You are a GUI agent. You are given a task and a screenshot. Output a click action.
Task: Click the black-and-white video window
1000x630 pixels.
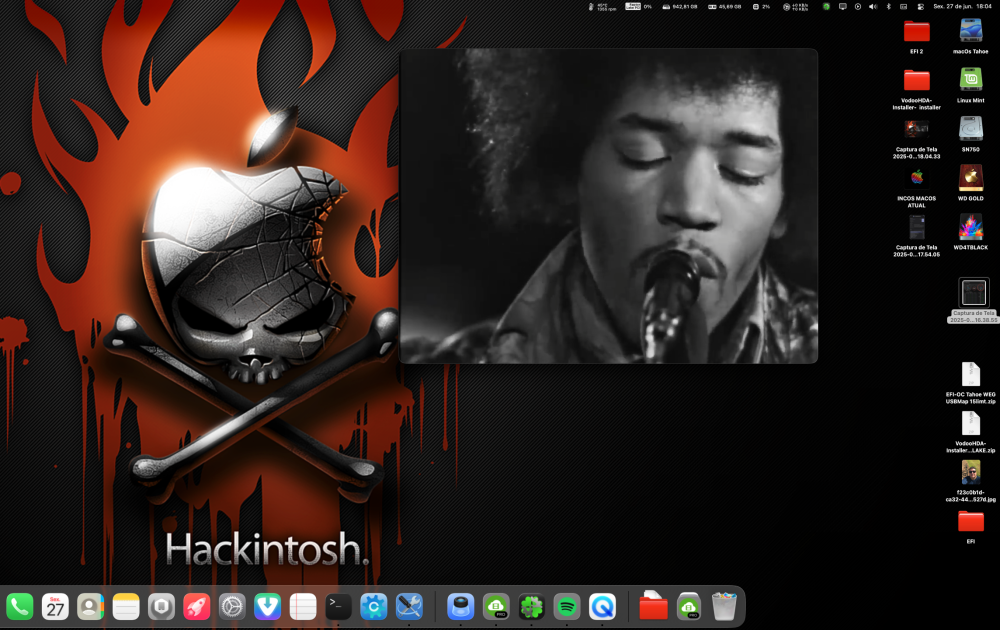coord(608,206)
